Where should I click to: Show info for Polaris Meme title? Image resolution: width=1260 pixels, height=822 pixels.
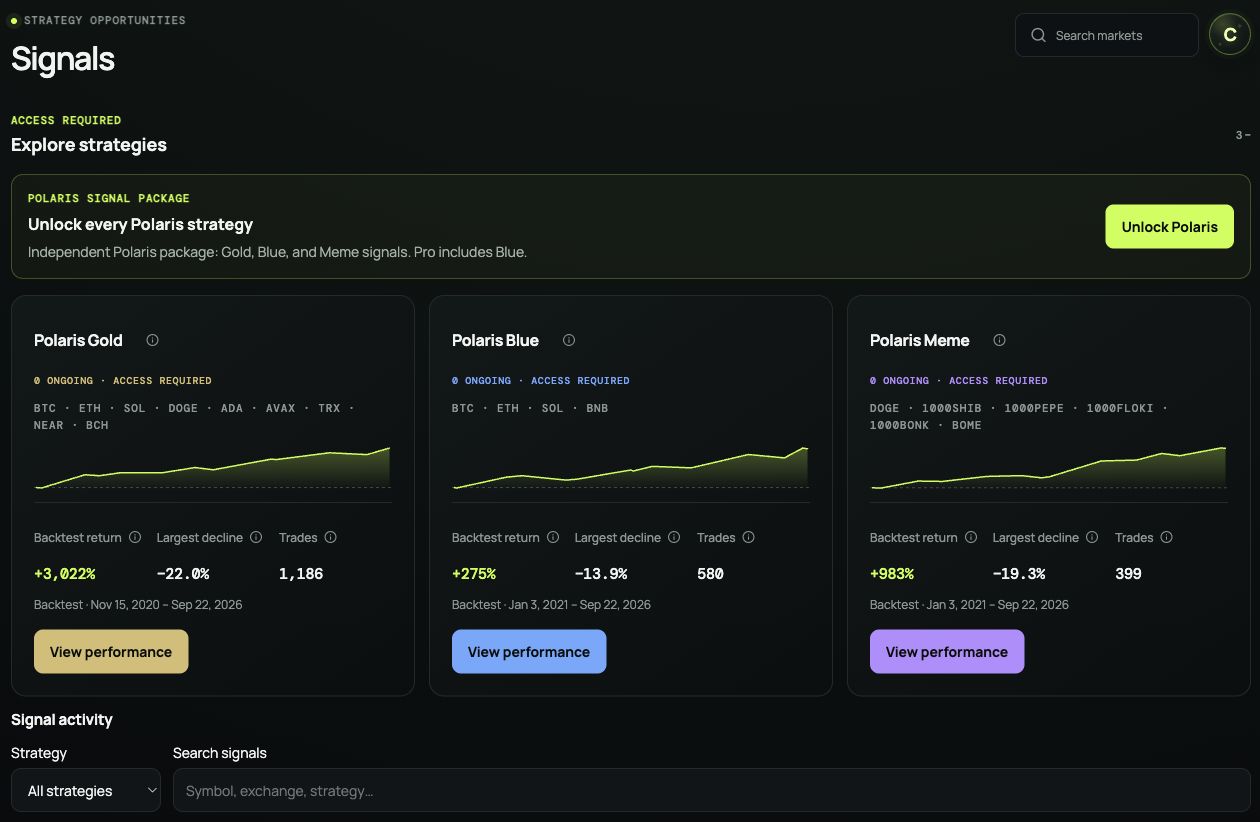999,340
